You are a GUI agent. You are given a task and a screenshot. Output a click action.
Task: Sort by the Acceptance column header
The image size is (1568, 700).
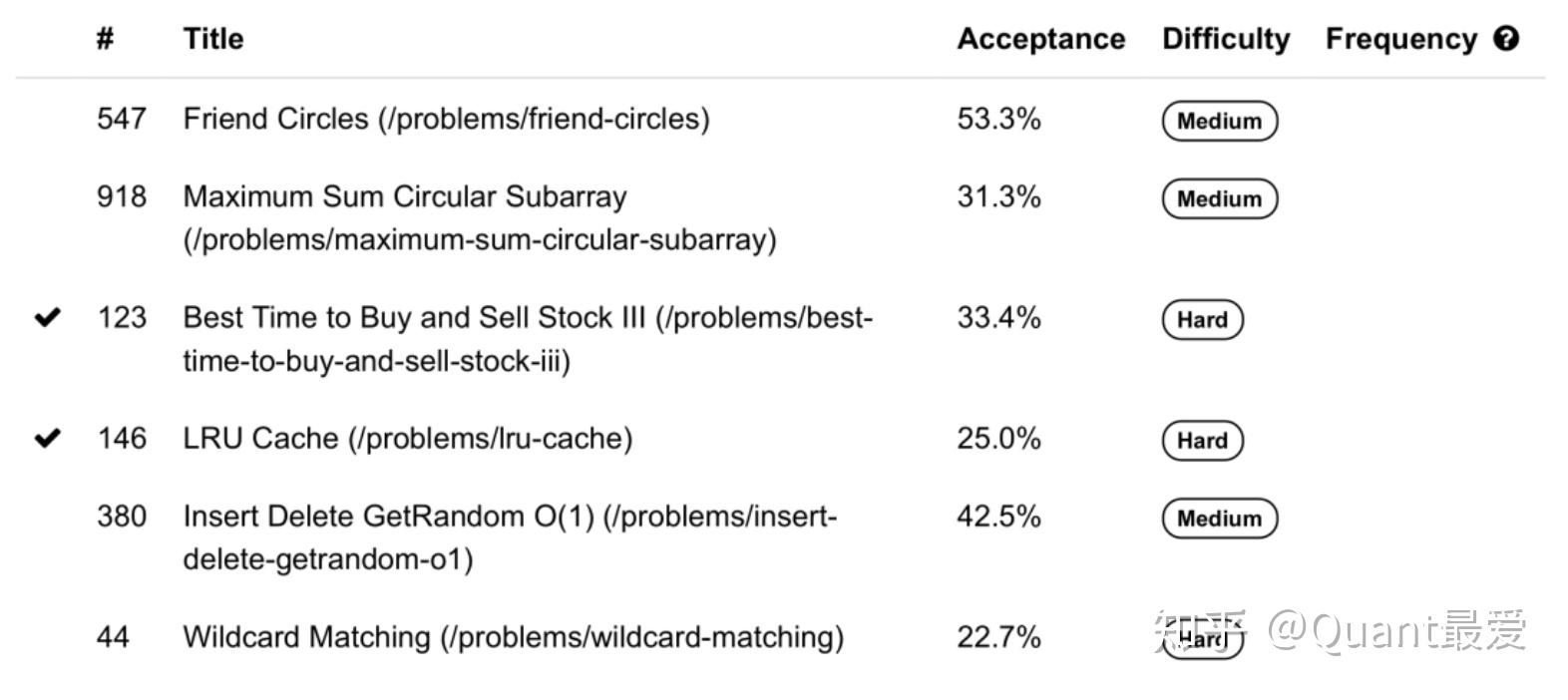[x=1040, y=39]
